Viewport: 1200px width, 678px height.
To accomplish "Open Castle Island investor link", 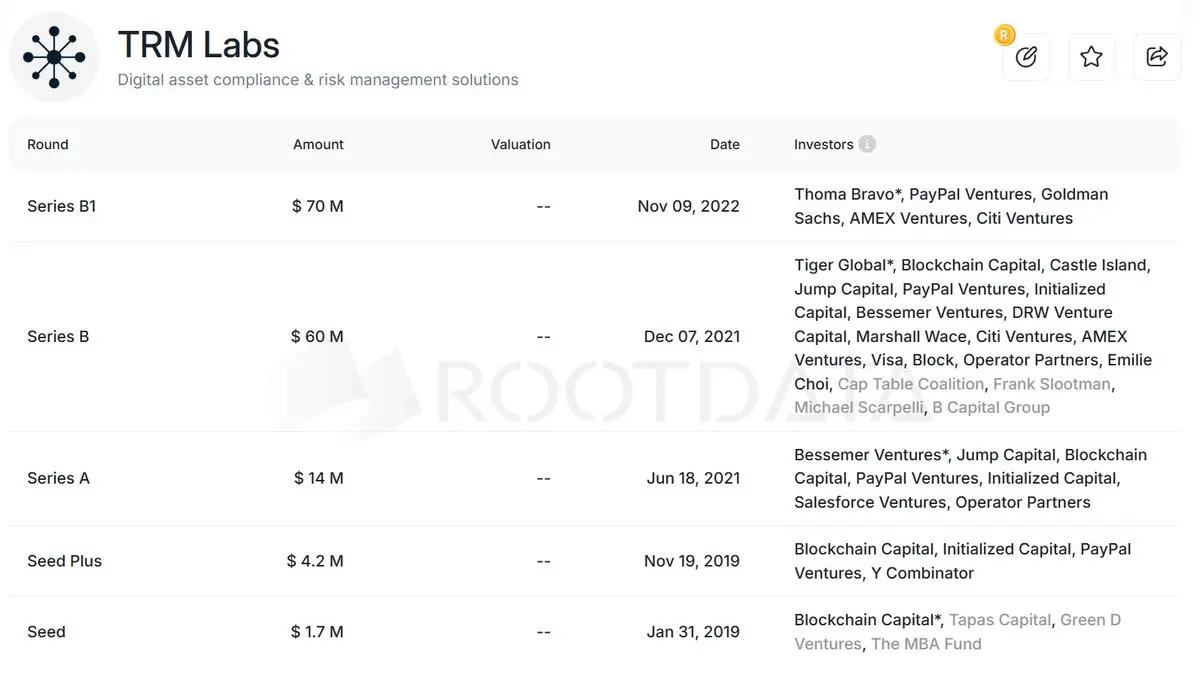I will click(x=1098, y=265).
